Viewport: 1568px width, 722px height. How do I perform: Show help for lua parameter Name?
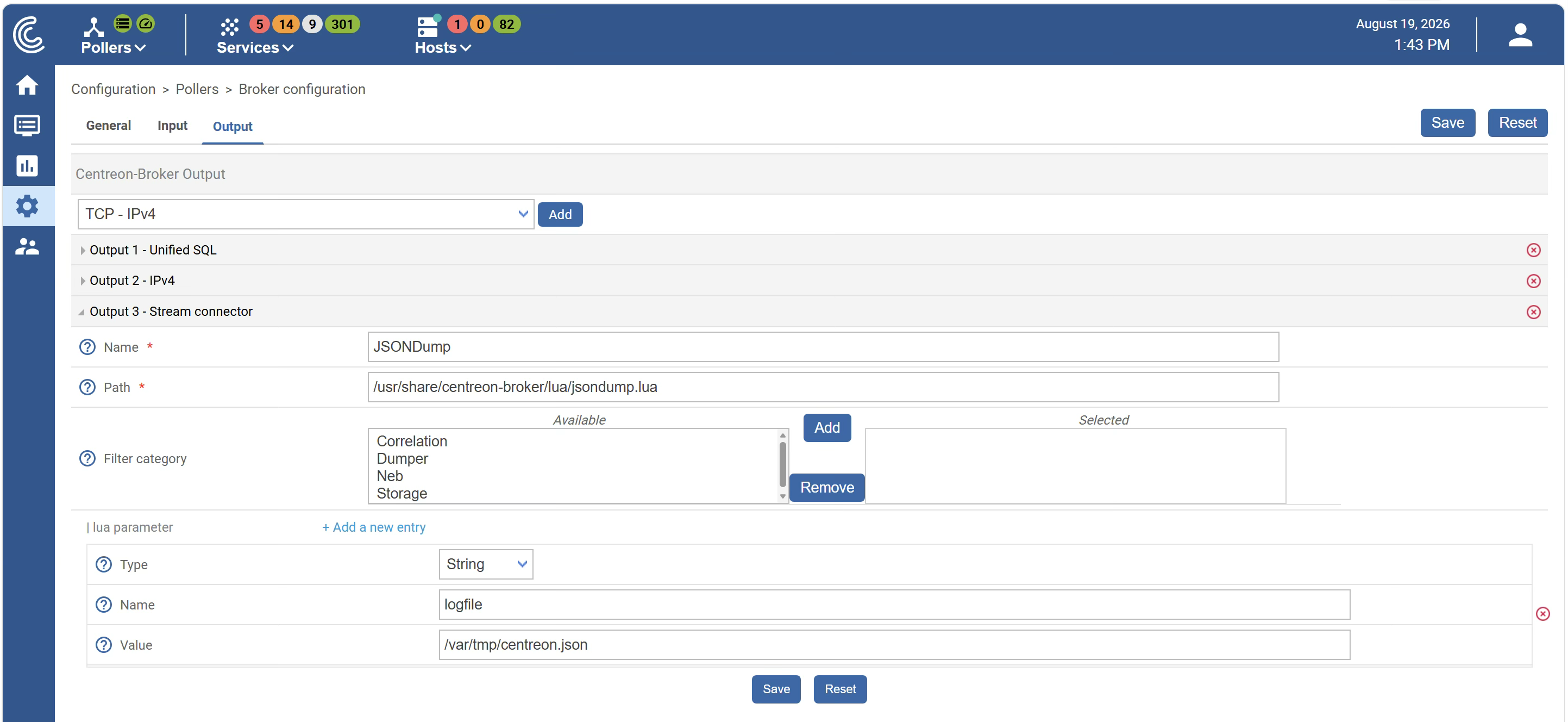(x=104, y=605)
